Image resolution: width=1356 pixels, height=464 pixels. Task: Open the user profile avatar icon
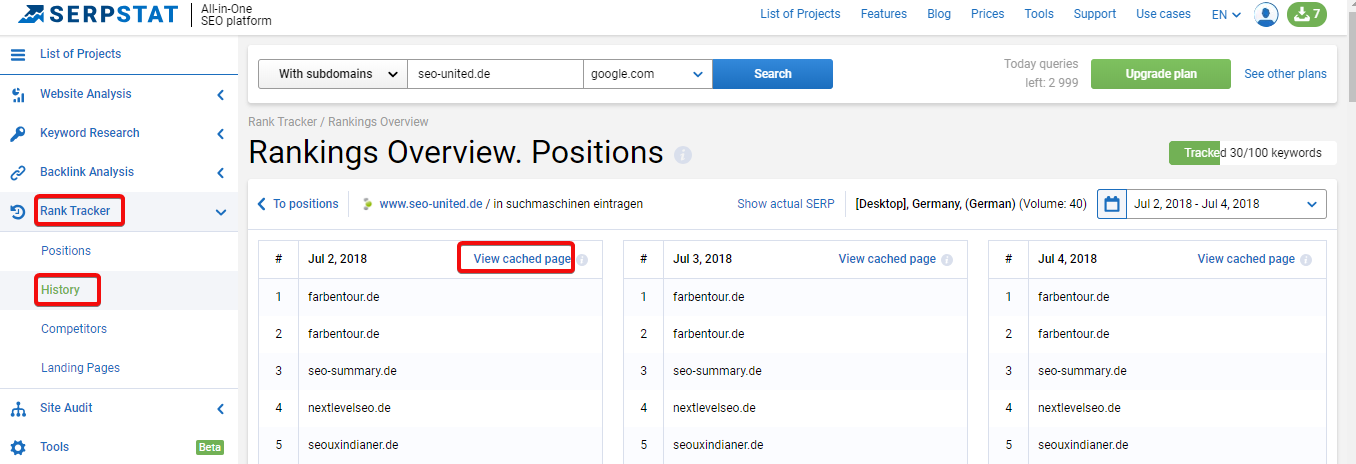(x=1266, y=14)
